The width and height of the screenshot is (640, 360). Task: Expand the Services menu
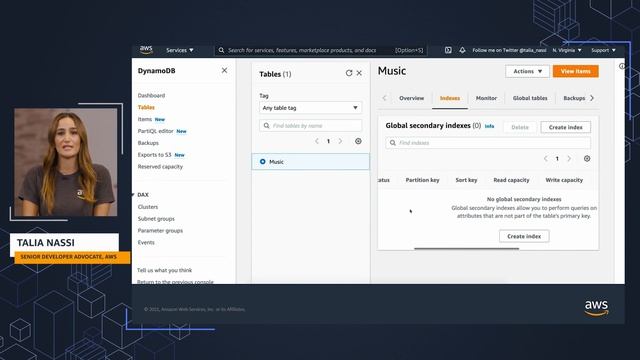point(180,50)
